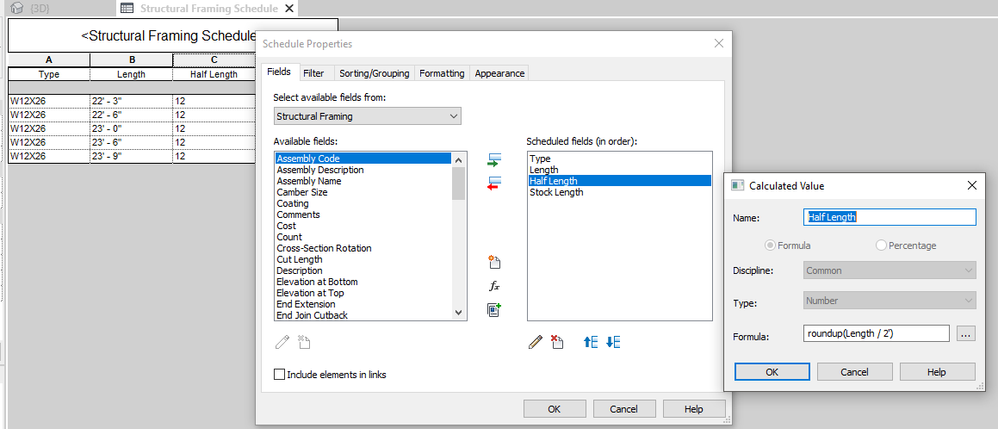Click the Add calculated parameter fx icon
This screenshot has height=429, width=998.
pos(495,286)
